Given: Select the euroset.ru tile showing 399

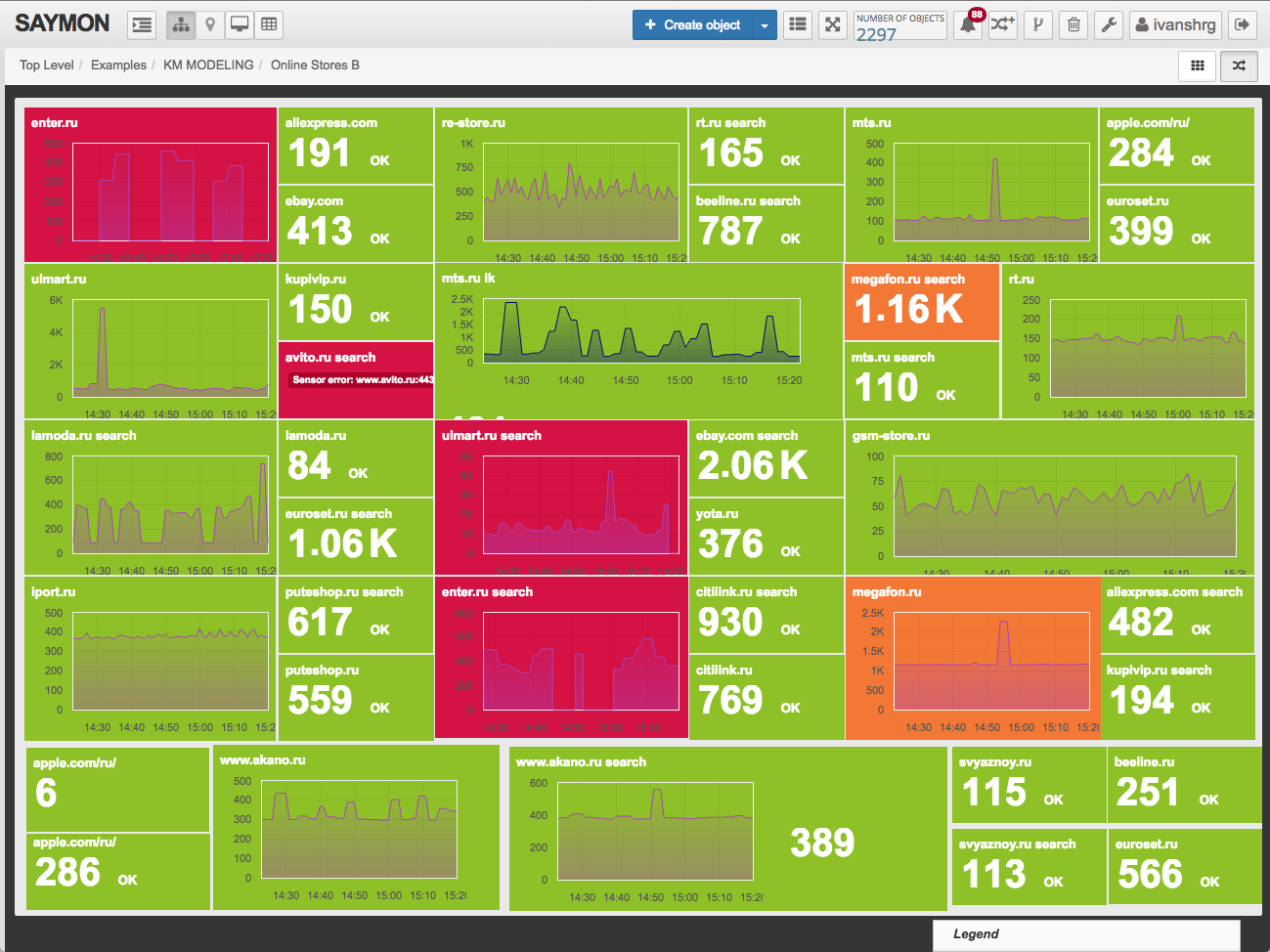Looking at the screenshot, I should tap(1177, 224).
